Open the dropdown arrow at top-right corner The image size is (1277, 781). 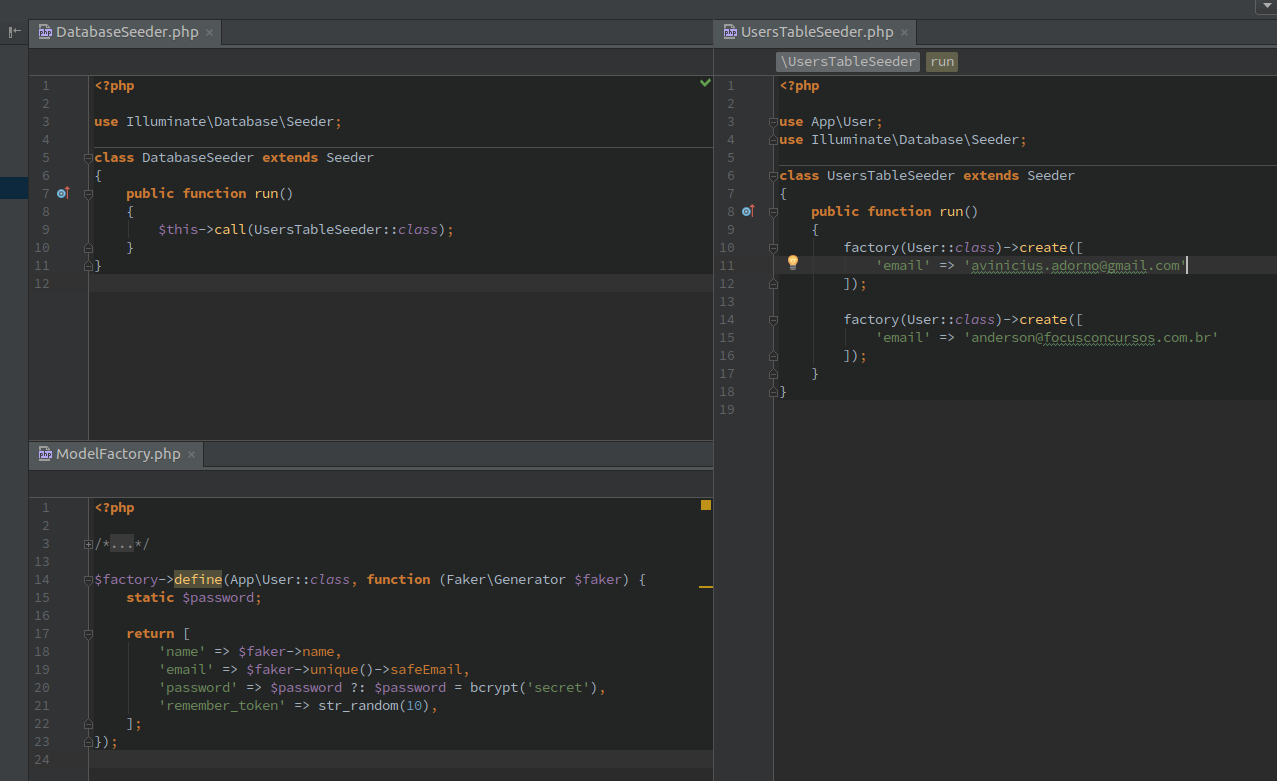1265,6
